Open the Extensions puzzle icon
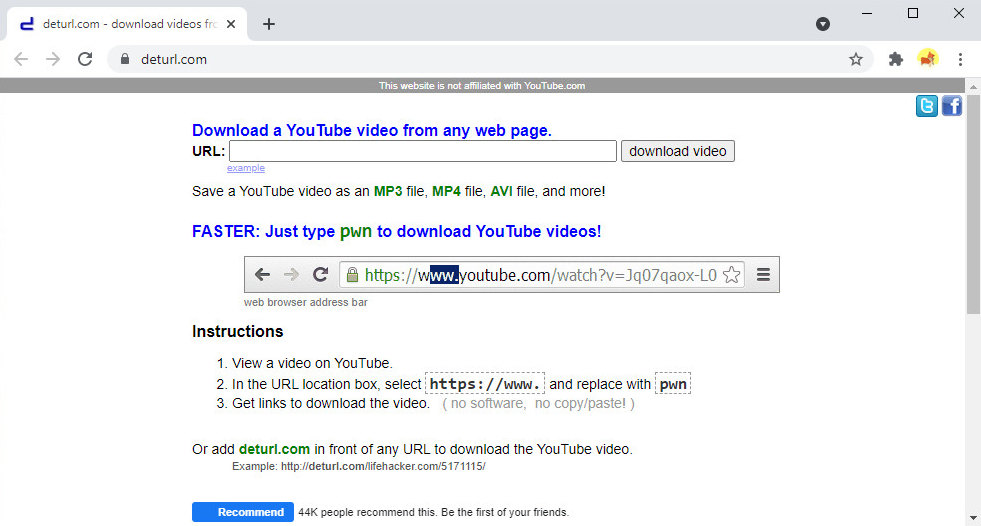The height and width of the screenshot is (526, 981). click(895, 59)
